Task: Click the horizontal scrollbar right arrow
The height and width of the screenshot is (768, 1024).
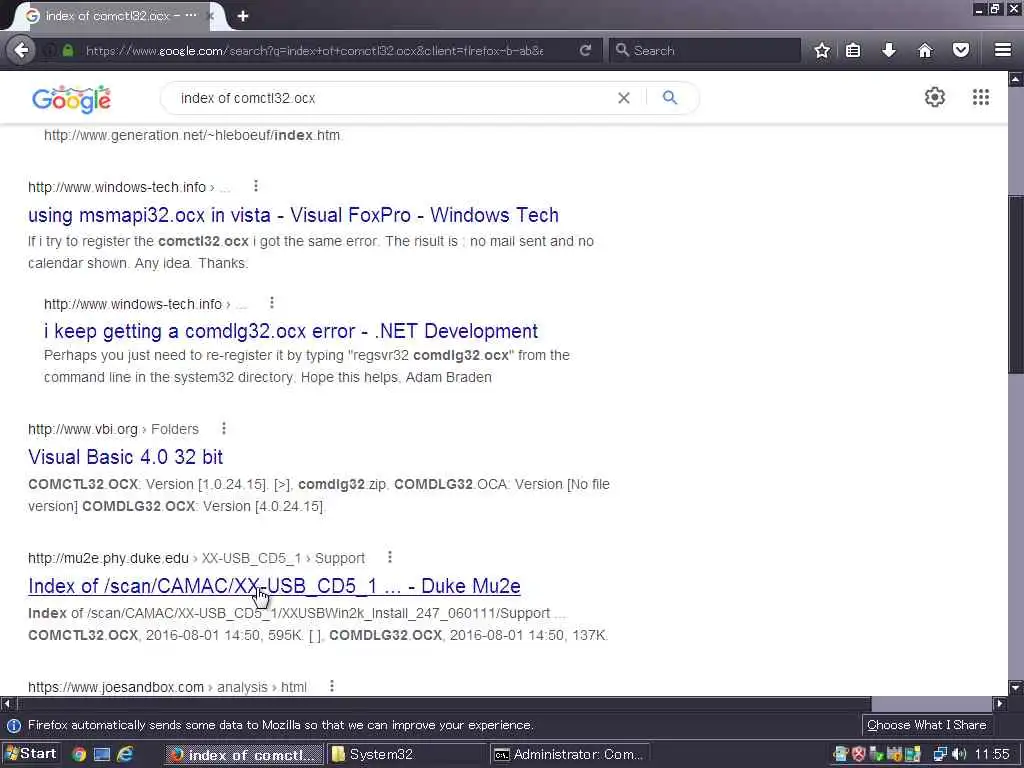Action: [1000, 703]
